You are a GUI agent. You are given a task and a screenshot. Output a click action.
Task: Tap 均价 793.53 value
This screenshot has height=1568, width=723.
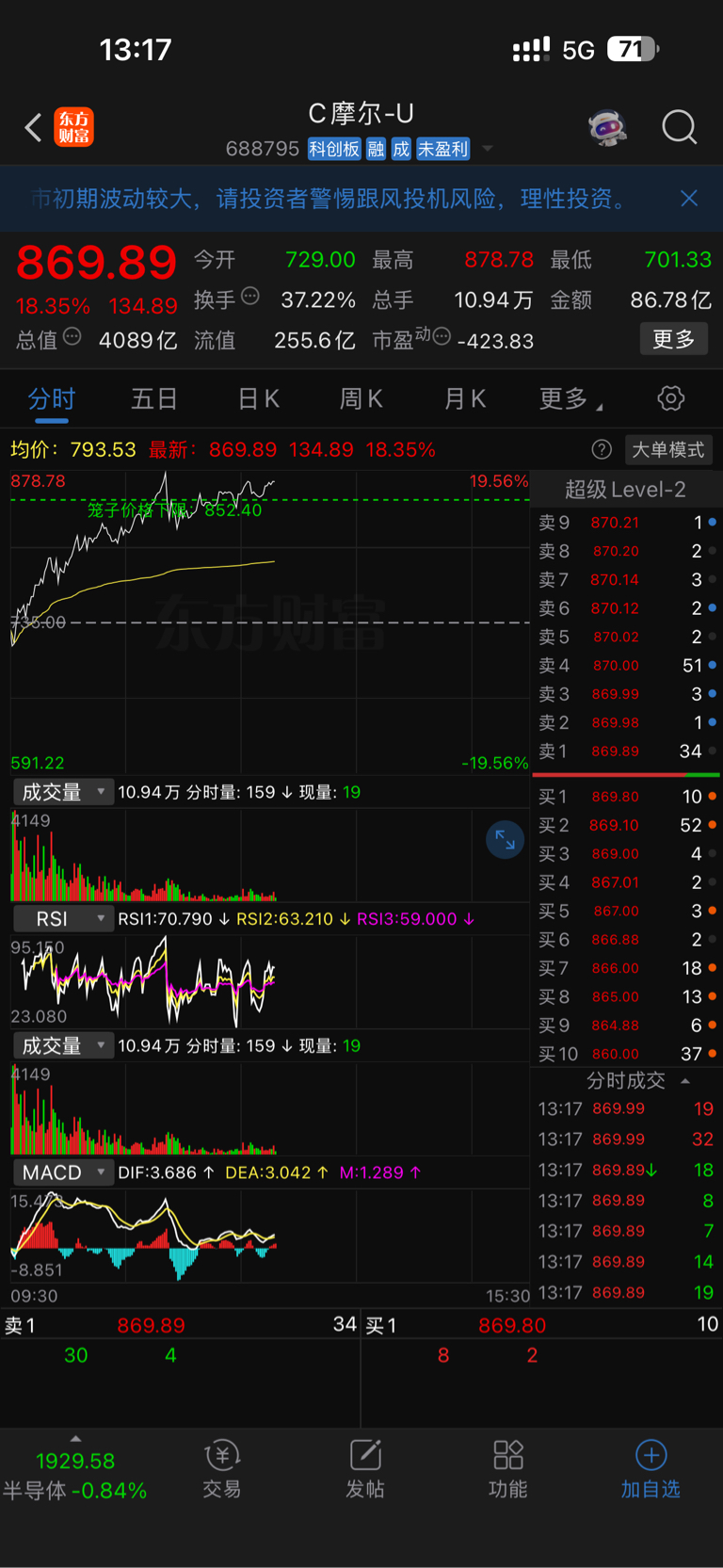[103, 449]
